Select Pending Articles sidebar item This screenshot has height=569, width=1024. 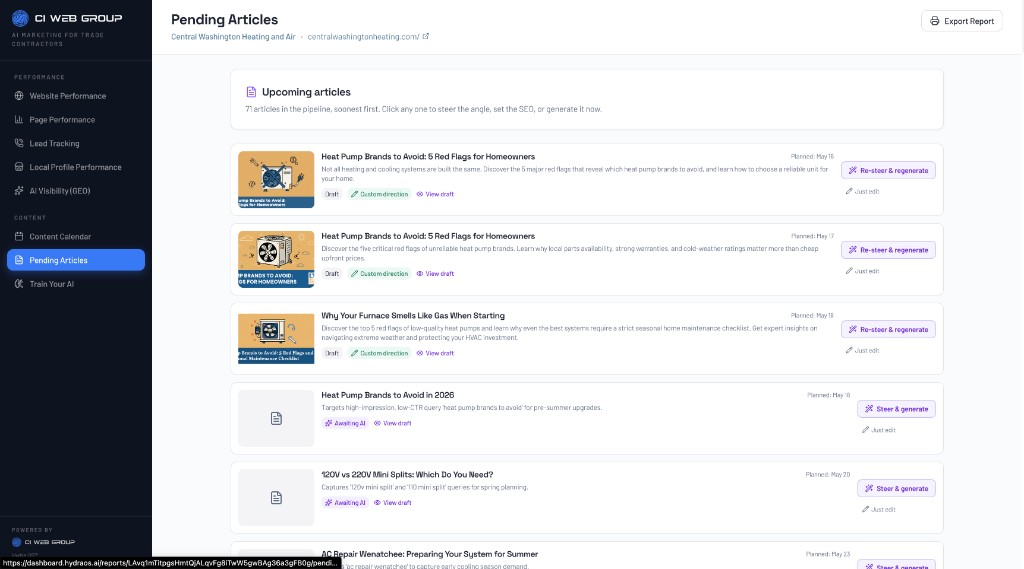(x=76, y=260)
